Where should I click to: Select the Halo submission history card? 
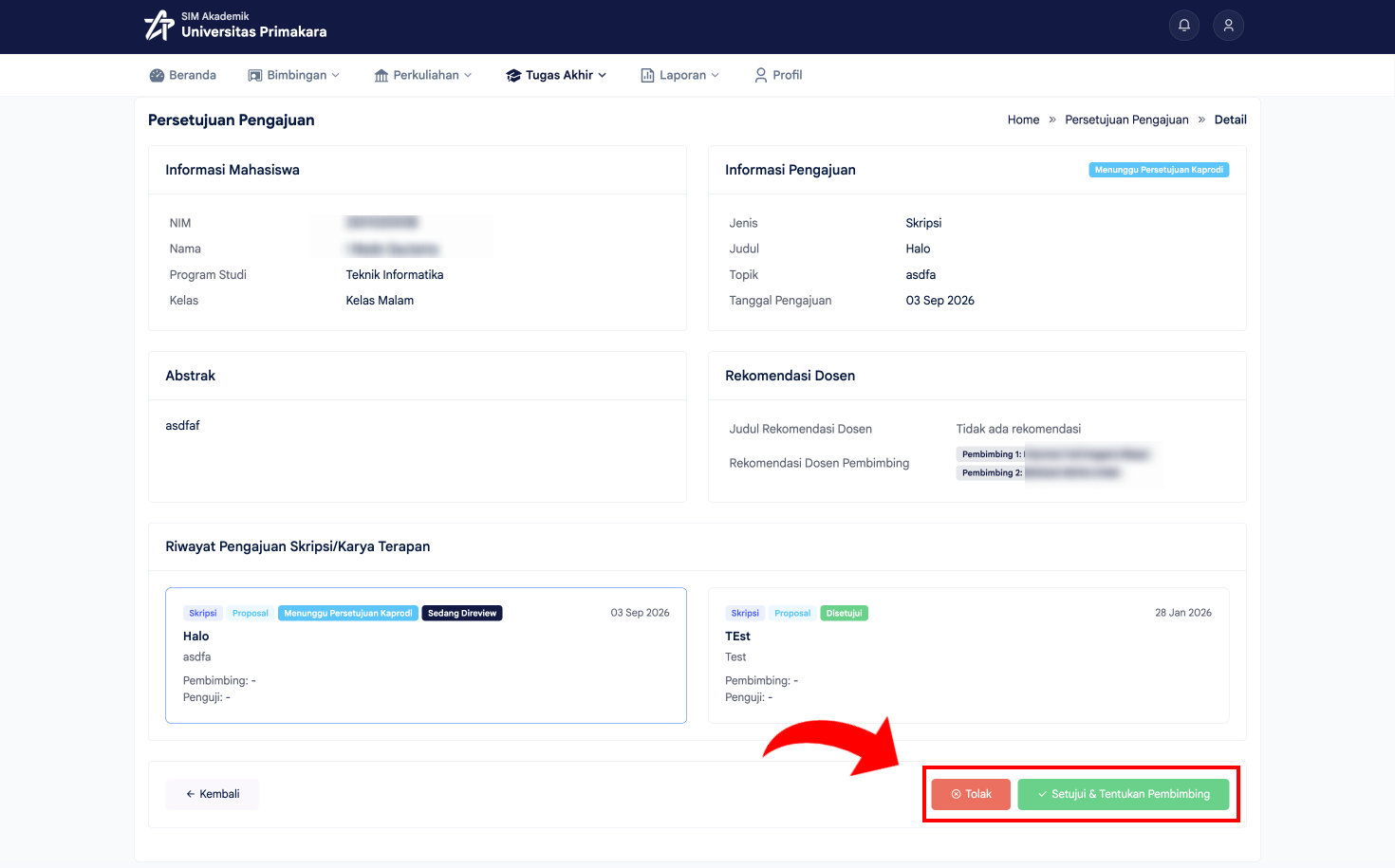[x=426, y=656]
